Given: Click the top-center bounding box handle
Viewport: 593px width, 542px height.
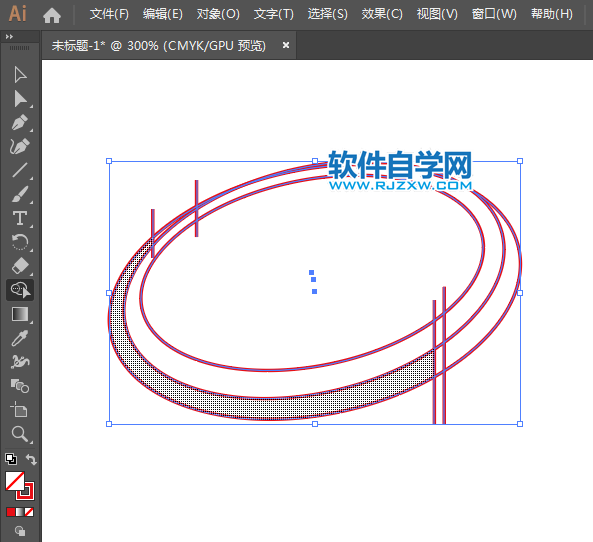Looking at the screenshot, I should [315, 161].
